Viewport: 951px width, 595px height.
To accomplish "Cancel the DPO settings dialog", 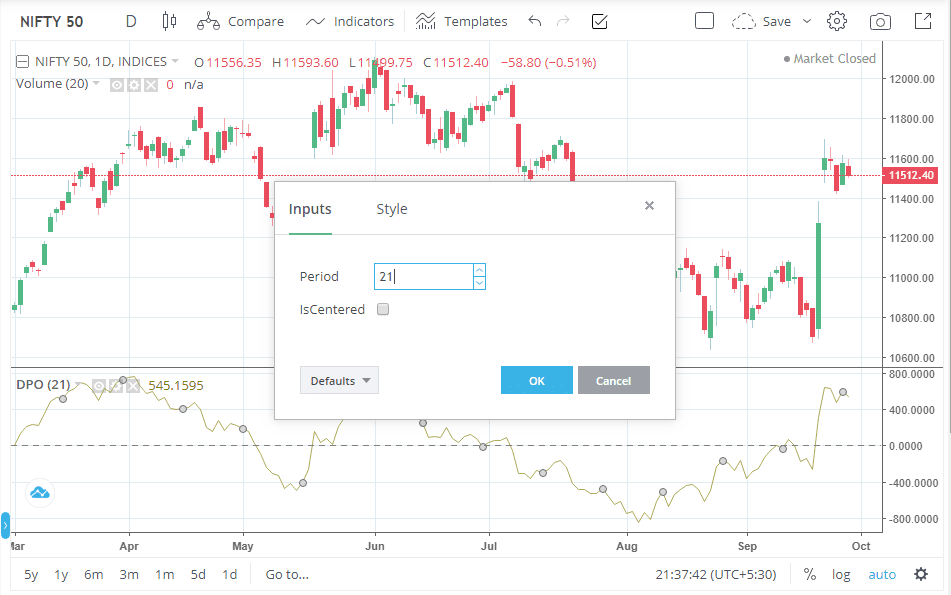I will (614, 380).
